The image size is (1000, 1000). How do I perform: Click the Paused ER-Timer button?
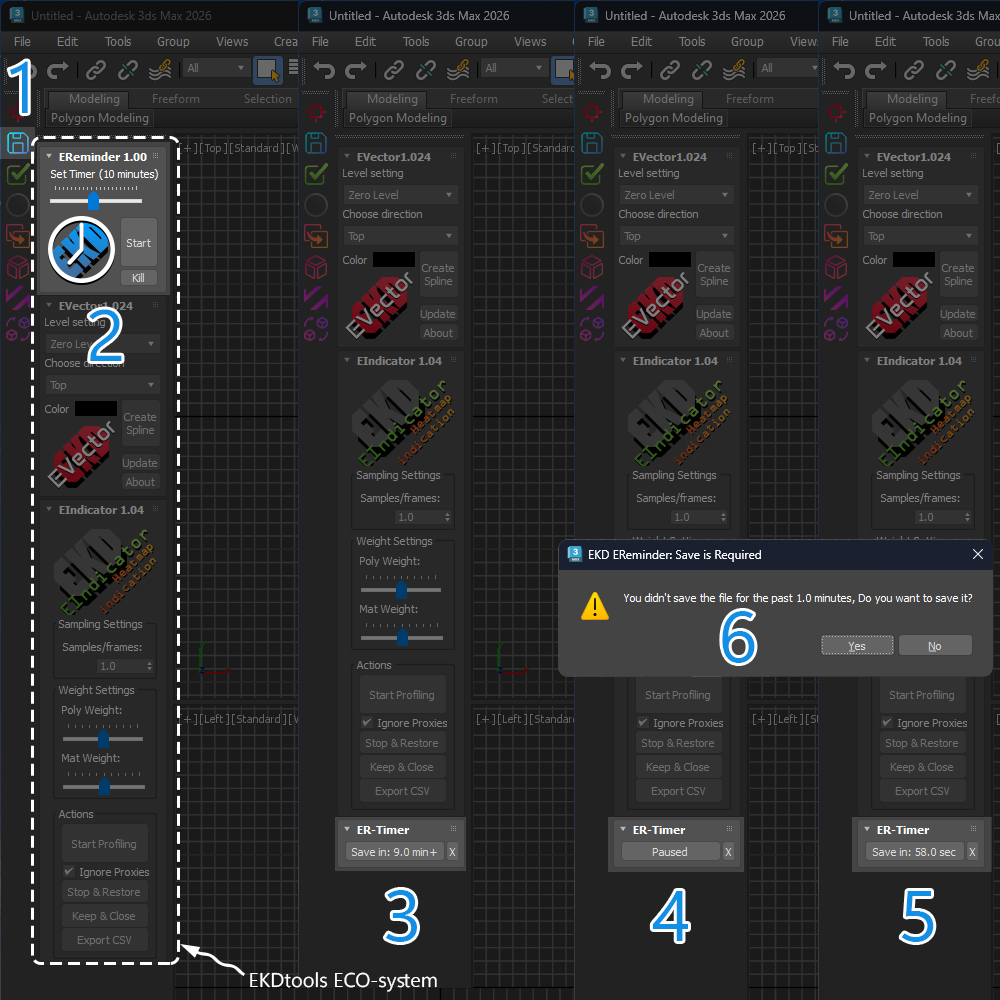click(670, 851)
